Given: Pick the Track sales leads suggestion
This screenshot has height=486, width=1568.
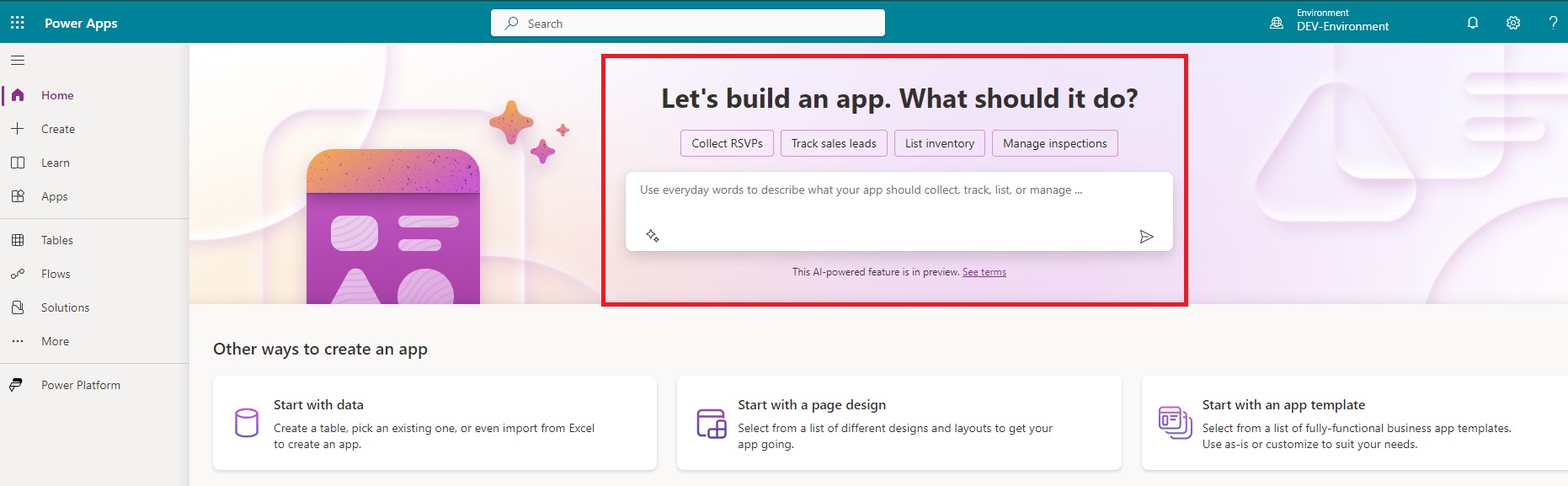Looking at the screenshot, I should coord(833,143).
